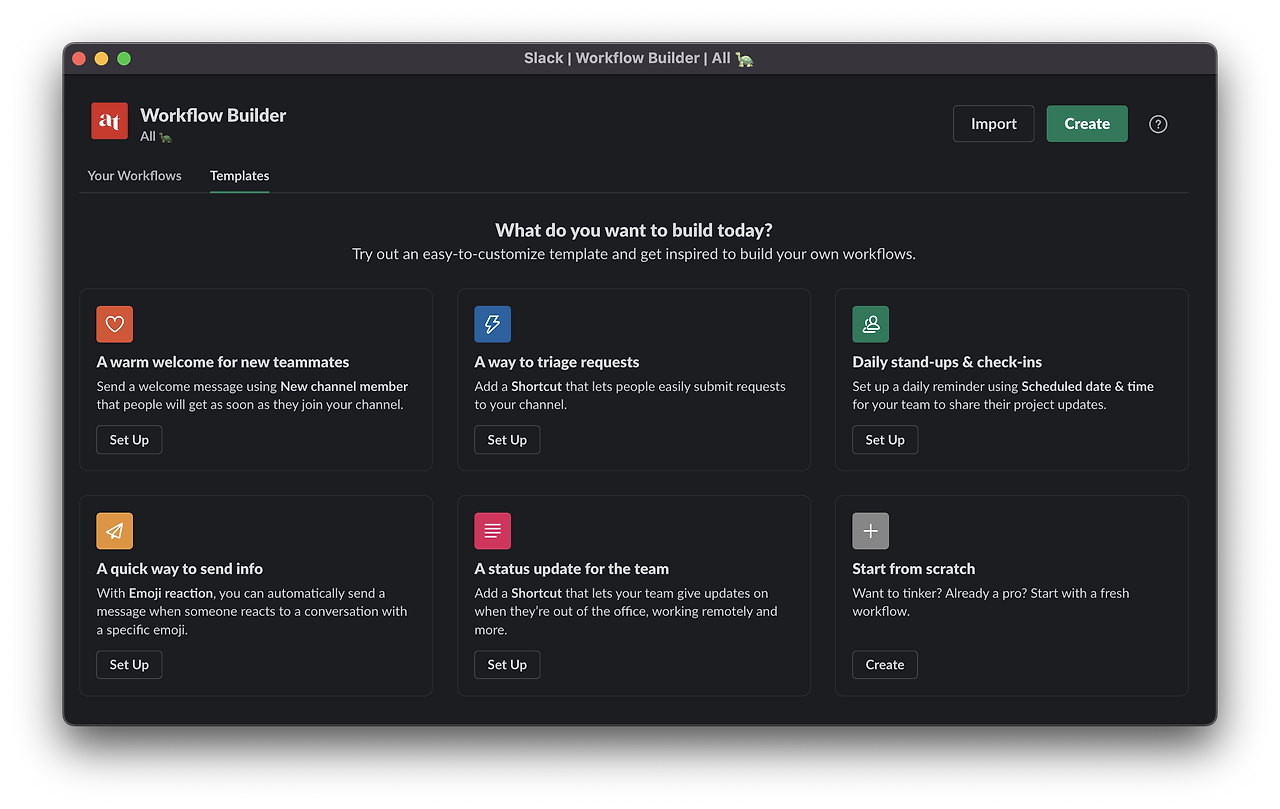Click the A way to triage requests card title

tap(557, 362)
